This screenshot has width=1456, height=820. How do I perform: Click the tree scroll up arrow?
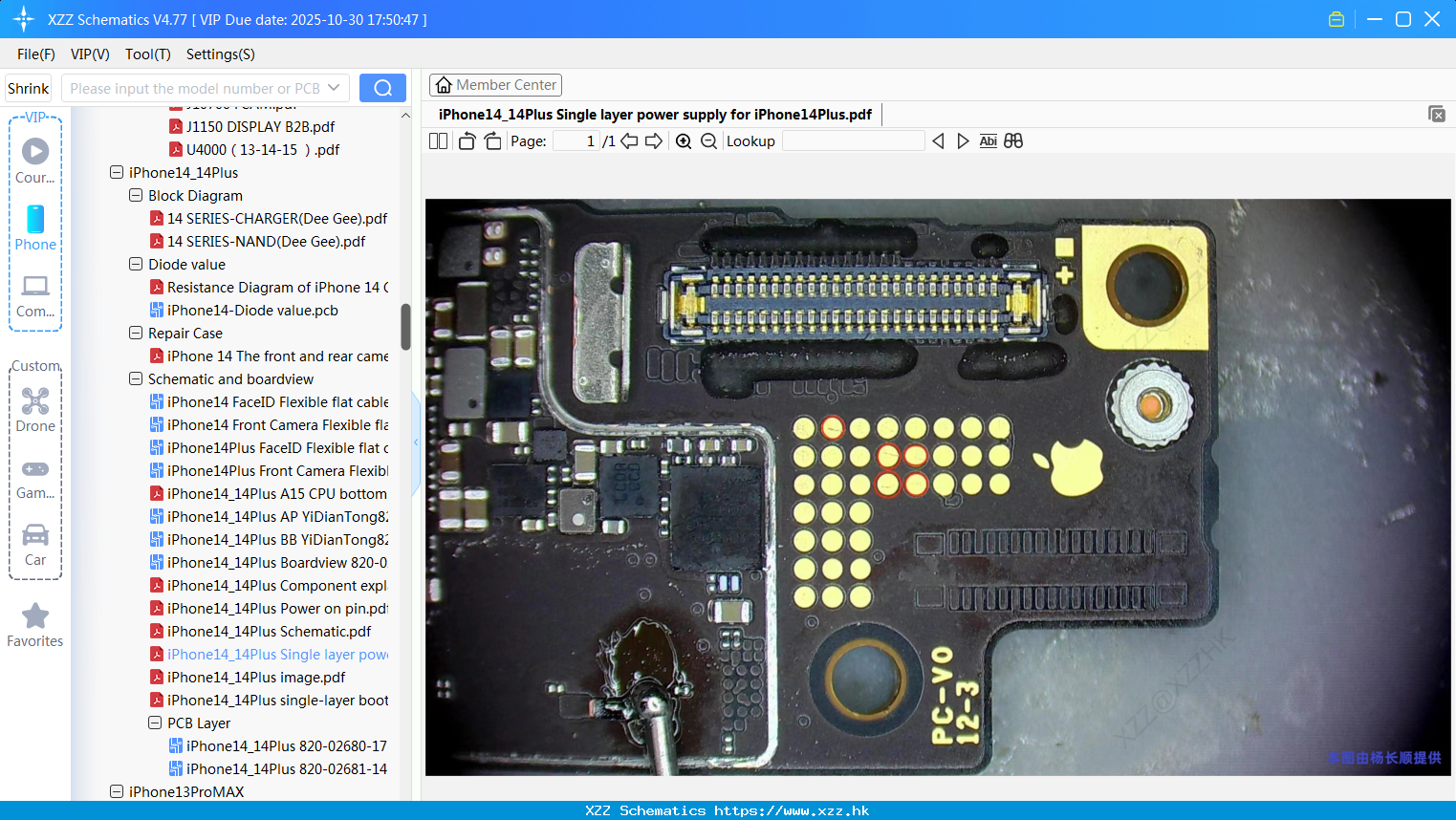tap(405, 116)
